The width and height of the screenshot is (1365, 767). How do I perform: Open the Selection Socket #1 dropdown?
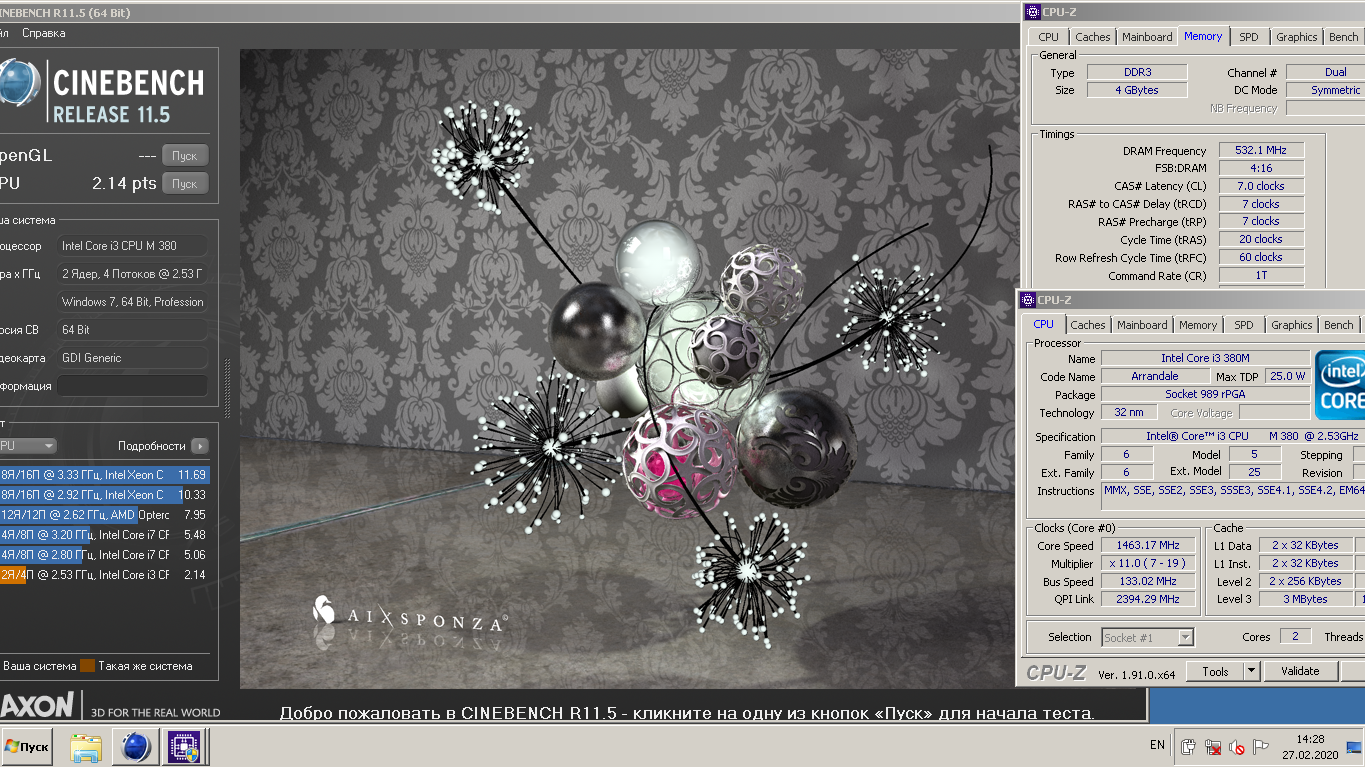tap(1147, 637)
